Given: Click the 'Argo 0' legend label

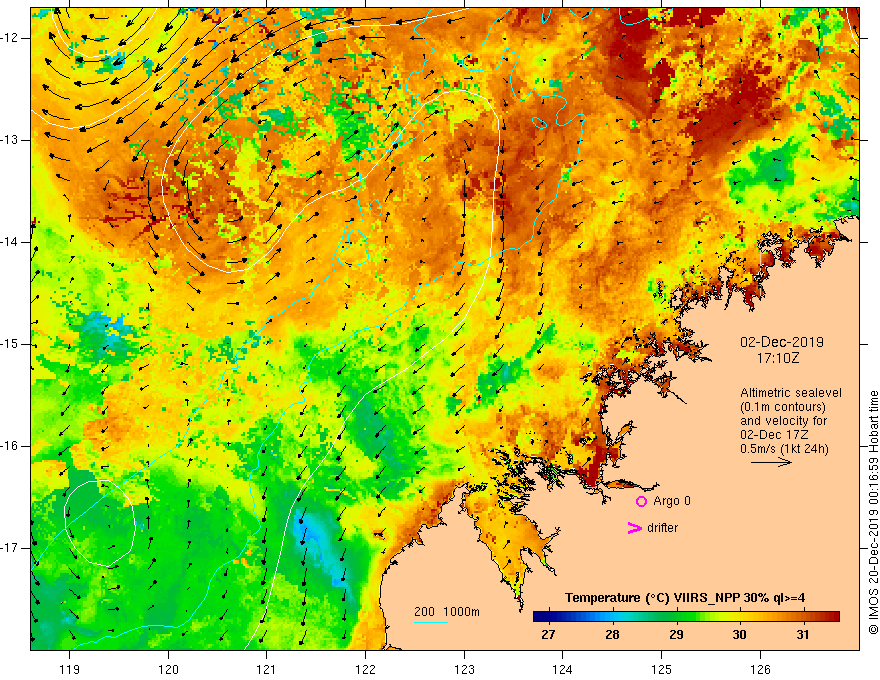Looking at the screenshot, I should pyautogui.click(x=672, y=501).
